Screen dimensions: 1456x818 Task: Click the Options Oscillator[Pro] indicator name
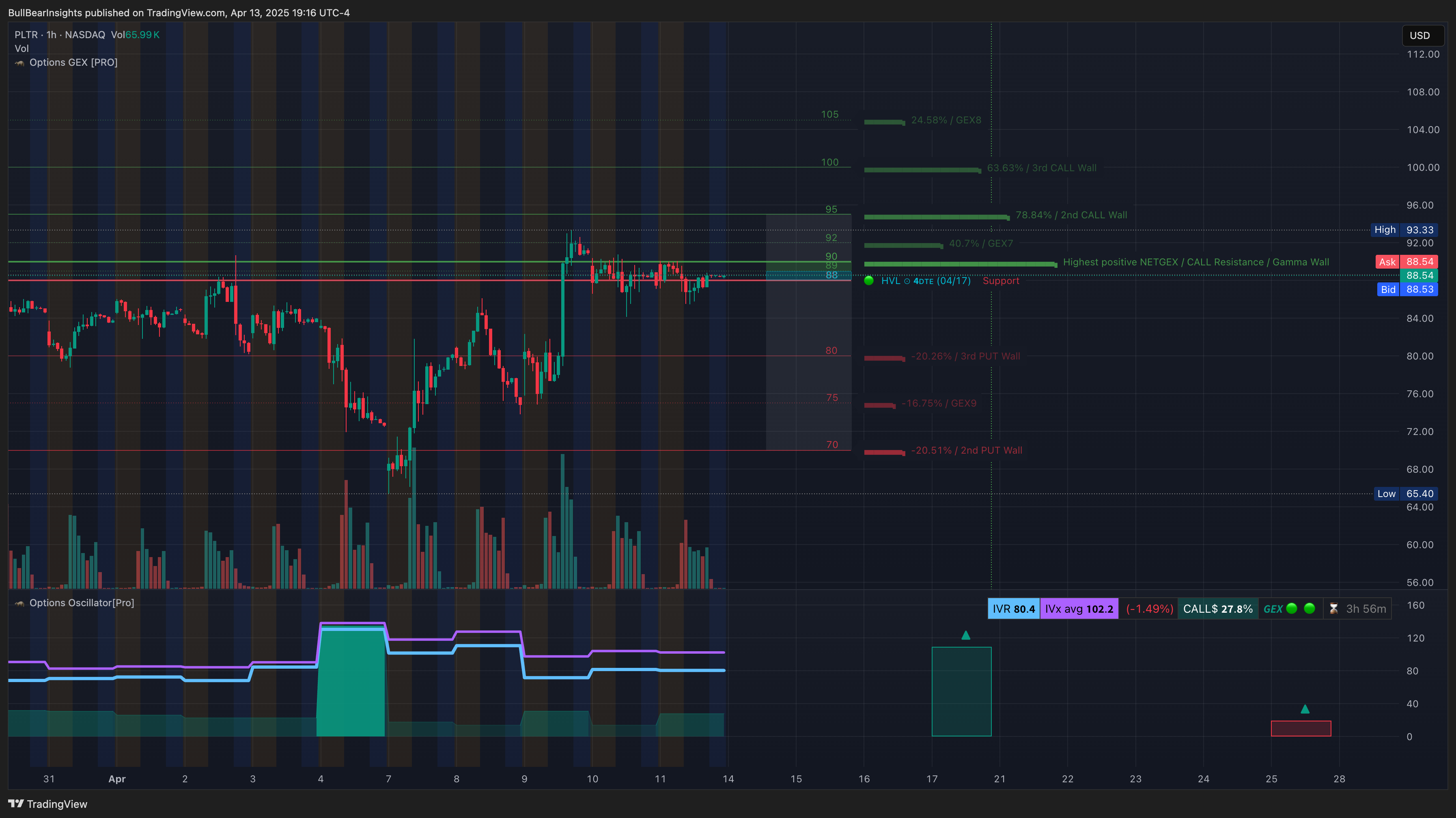tap(82, 603)
